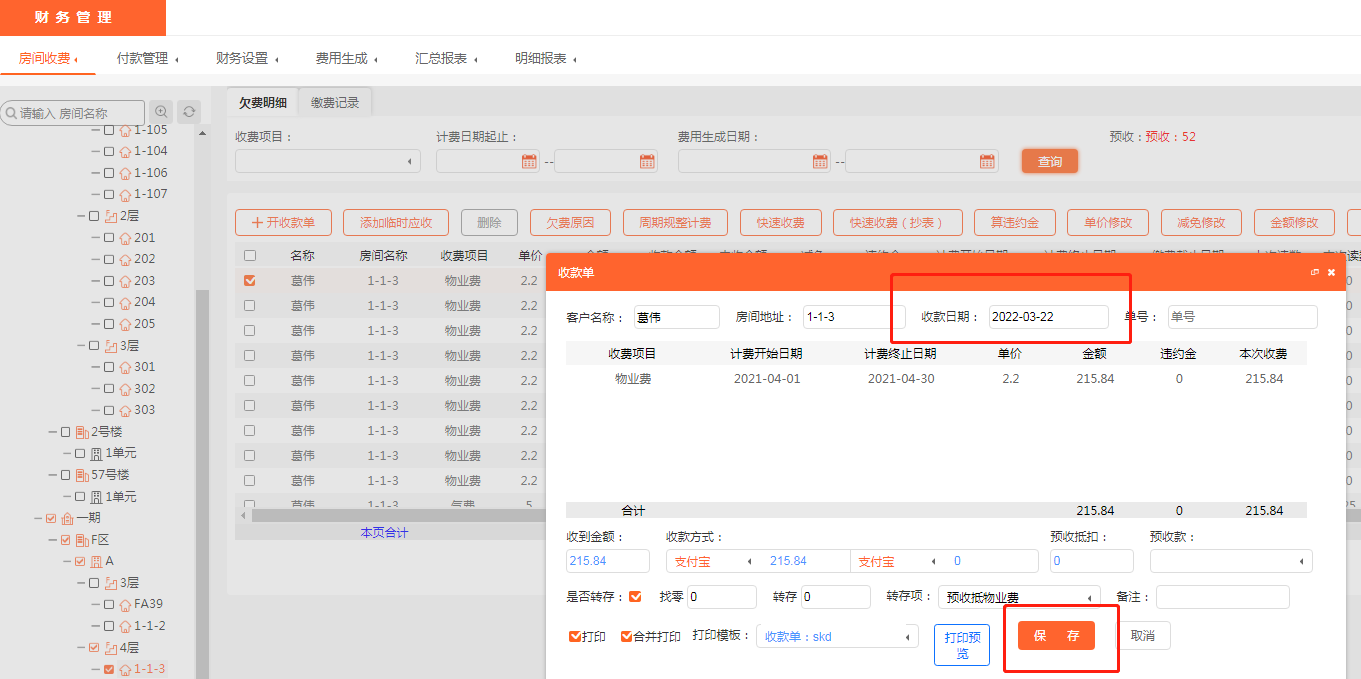Open calendar for billing end date
Image resolution: width=1361 pixels, height=679 pixels.
(x=647, y=161)
